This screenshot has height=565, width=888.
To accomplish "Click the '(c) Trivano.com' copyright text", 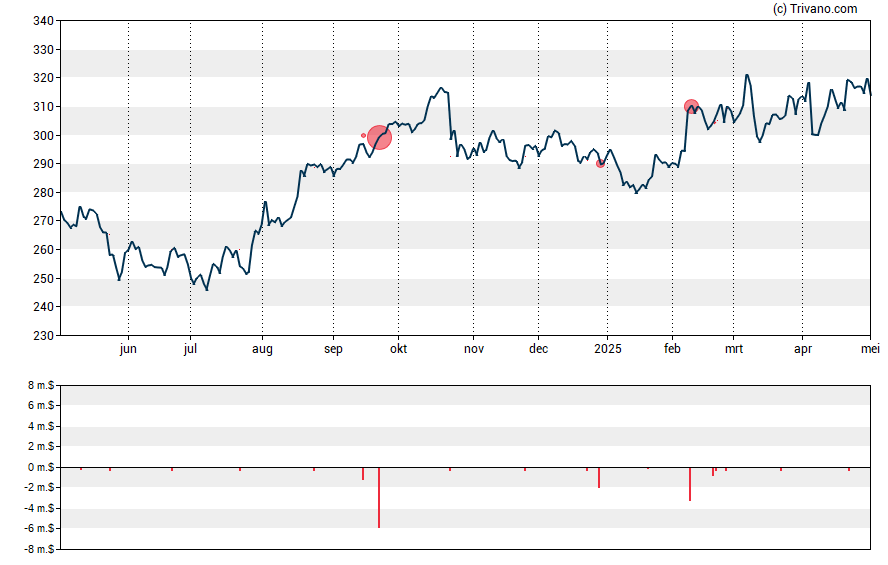I will (x=815, y=8).
